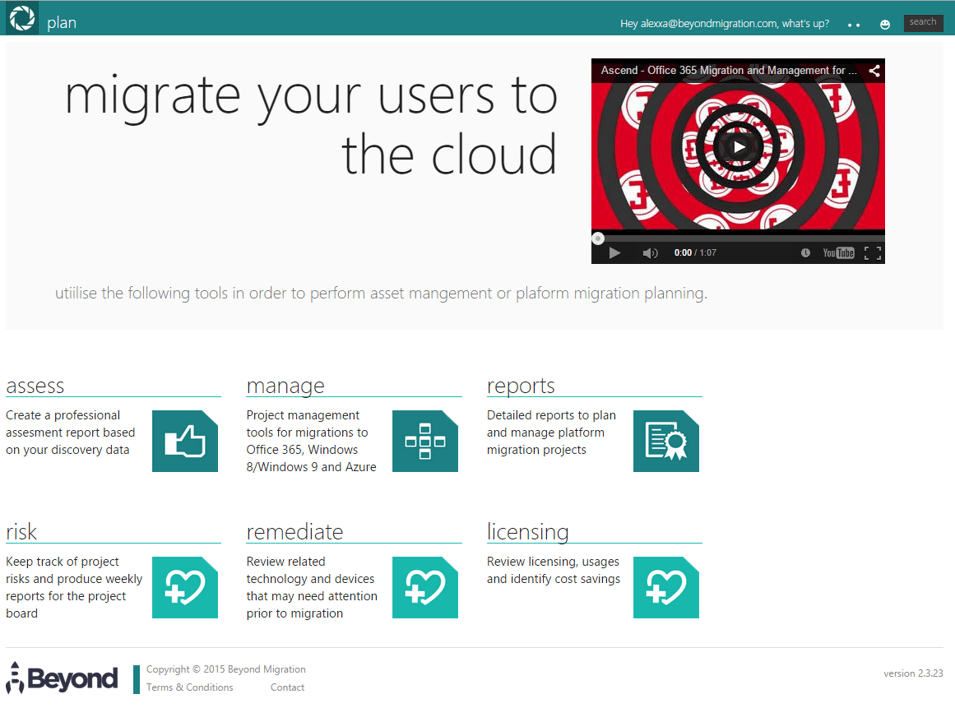Open the manage project diagram tile icon
Screen dimensions: 955x708
click(425, 441)
